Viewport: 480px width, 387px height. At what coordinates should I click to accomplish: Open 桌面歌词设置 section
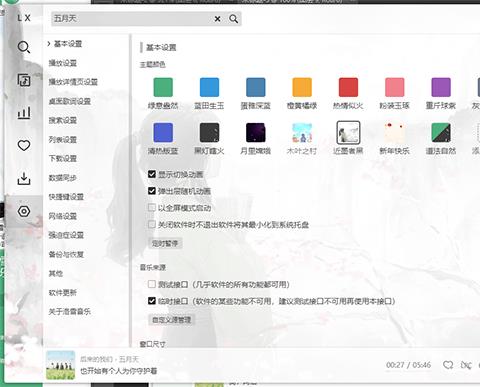pos(70,101)
